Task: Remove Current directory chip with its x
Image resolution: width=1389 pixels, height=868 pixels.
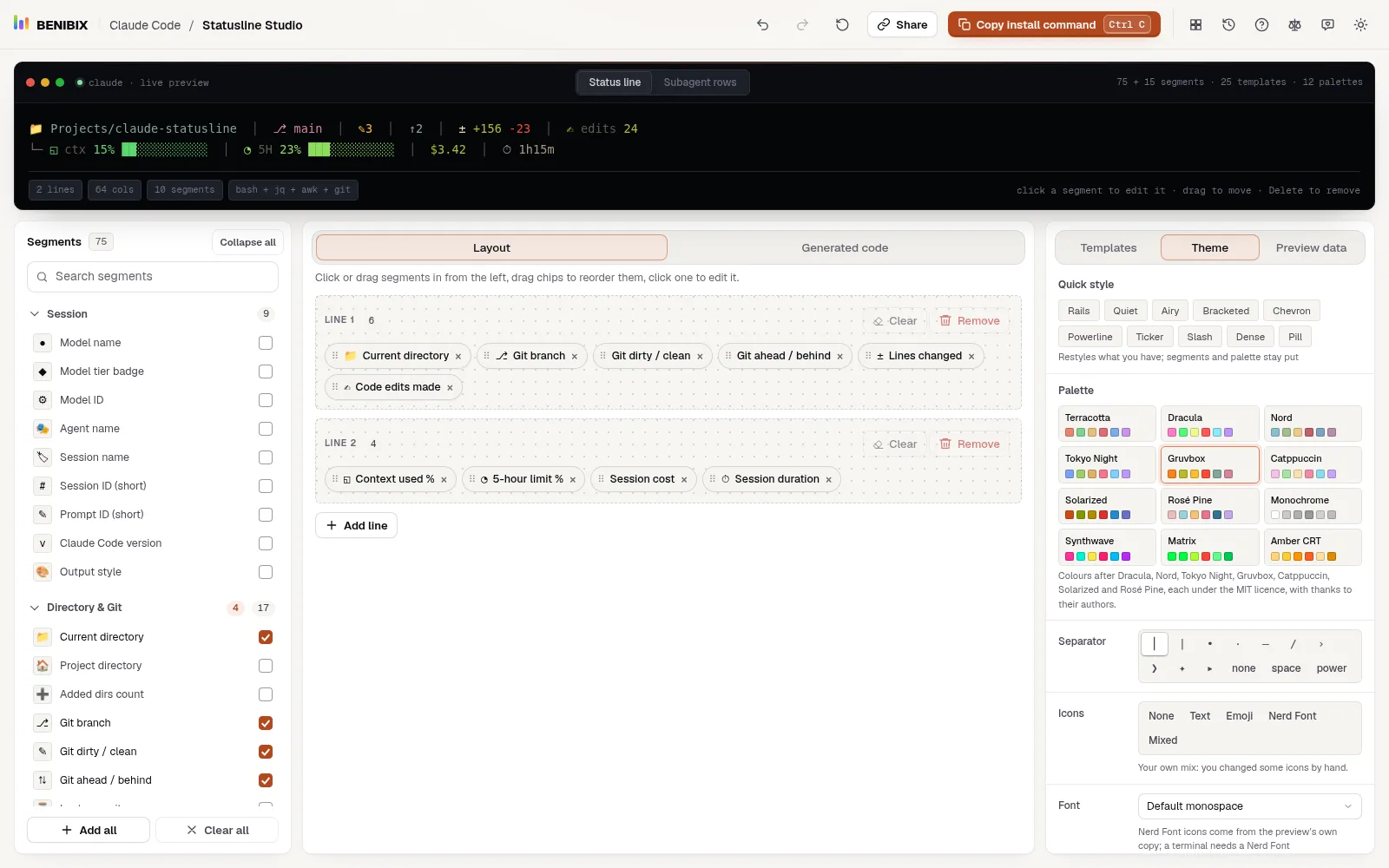Action: [x=458, y=357]
